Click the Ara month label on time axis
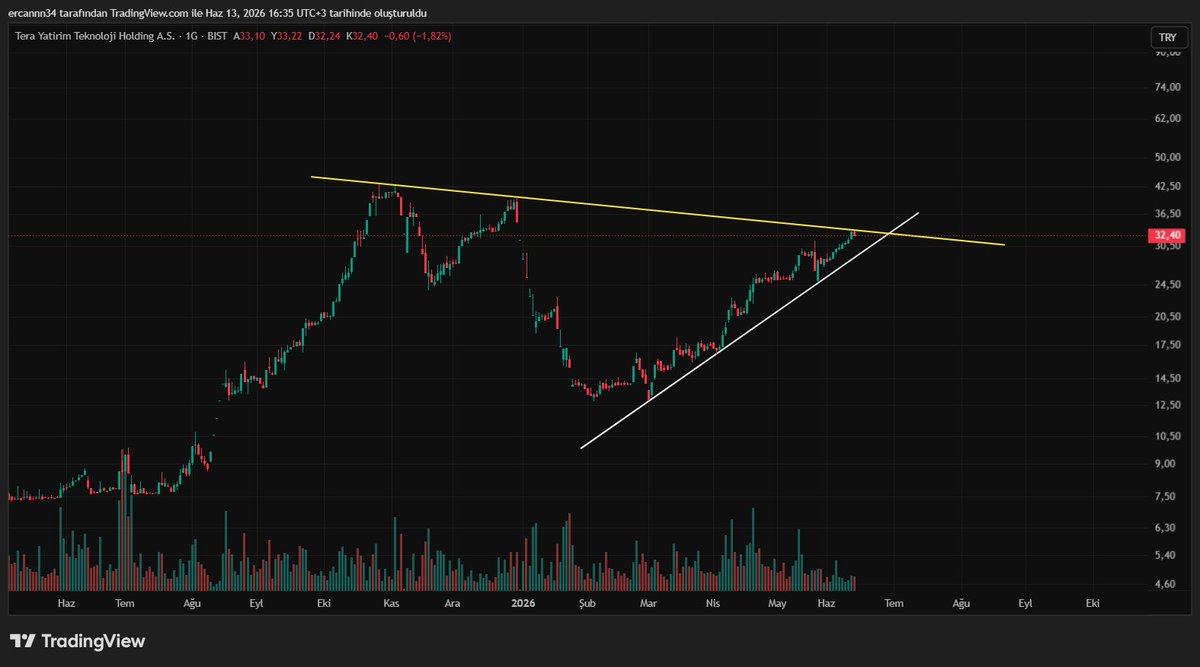Image resolution: width=1200 pixels, height=667 pixels. click(452, 603)
